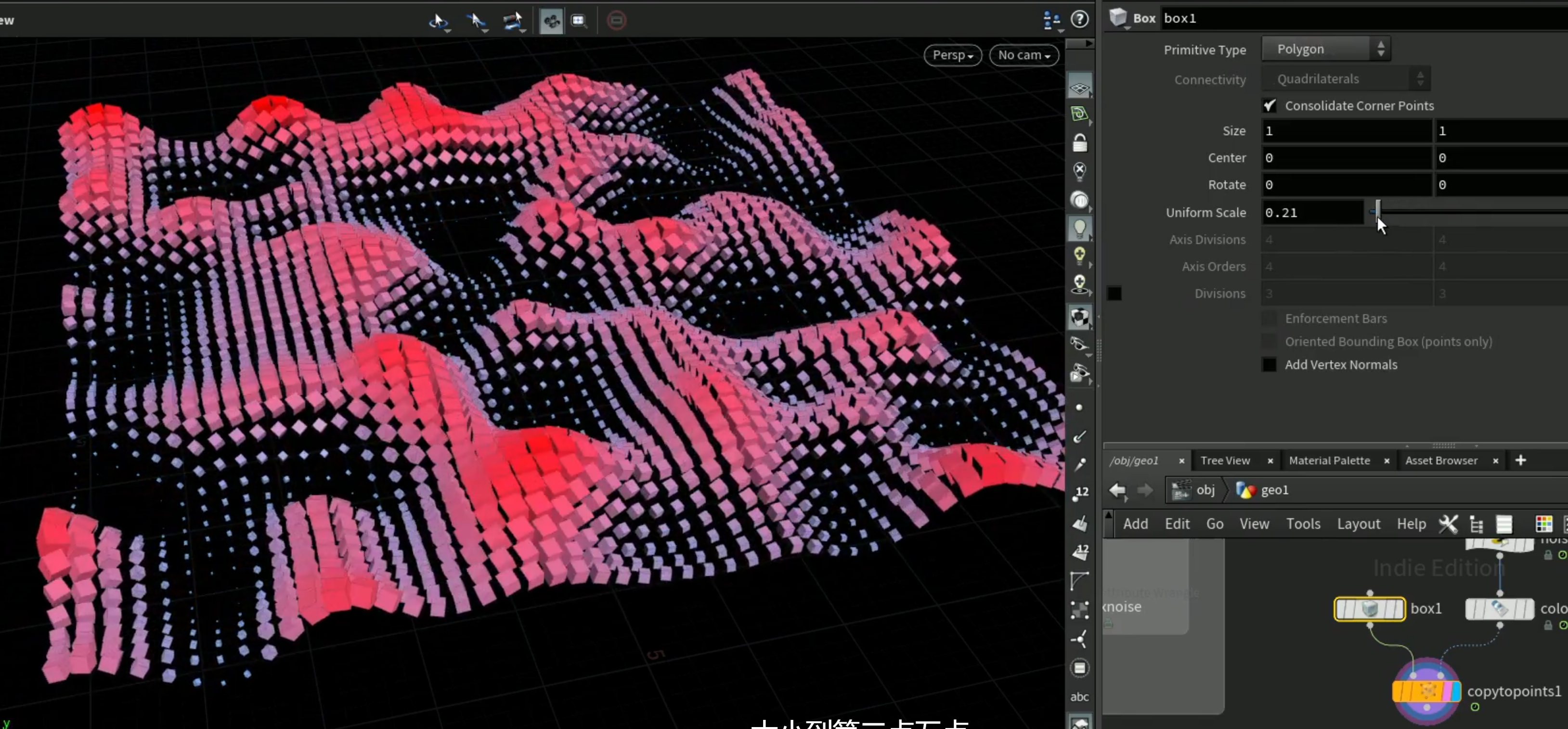Open the No cam camera dropdown

pyautogui.click(x=1024, y=55)
